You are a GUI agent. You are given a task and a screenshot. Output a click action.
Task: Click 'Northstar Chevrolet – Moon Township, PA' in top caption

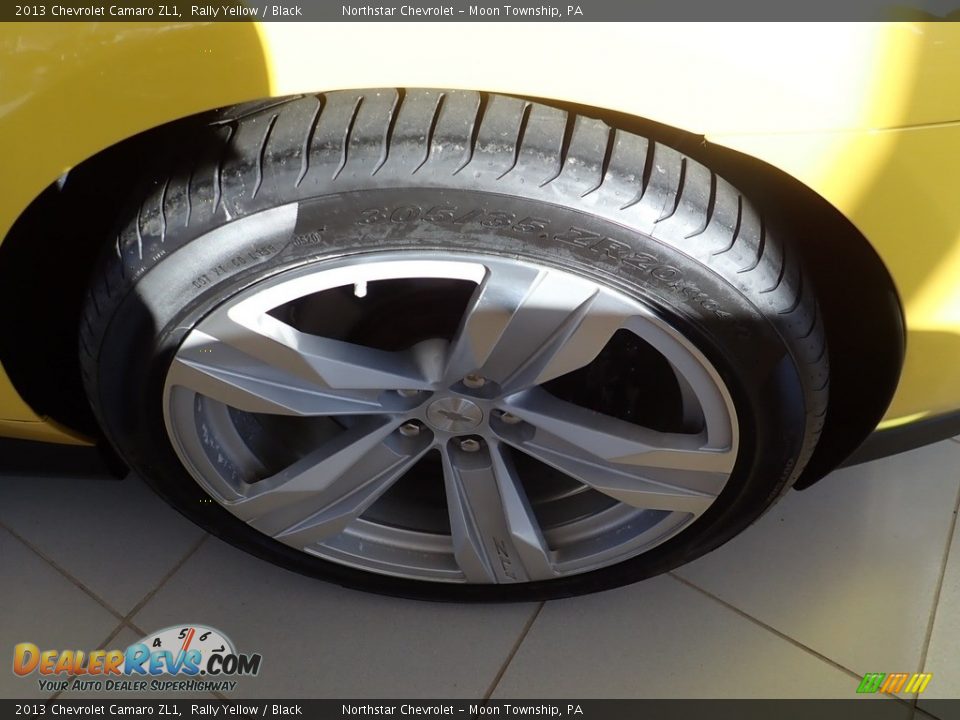[x=462, y=11]
